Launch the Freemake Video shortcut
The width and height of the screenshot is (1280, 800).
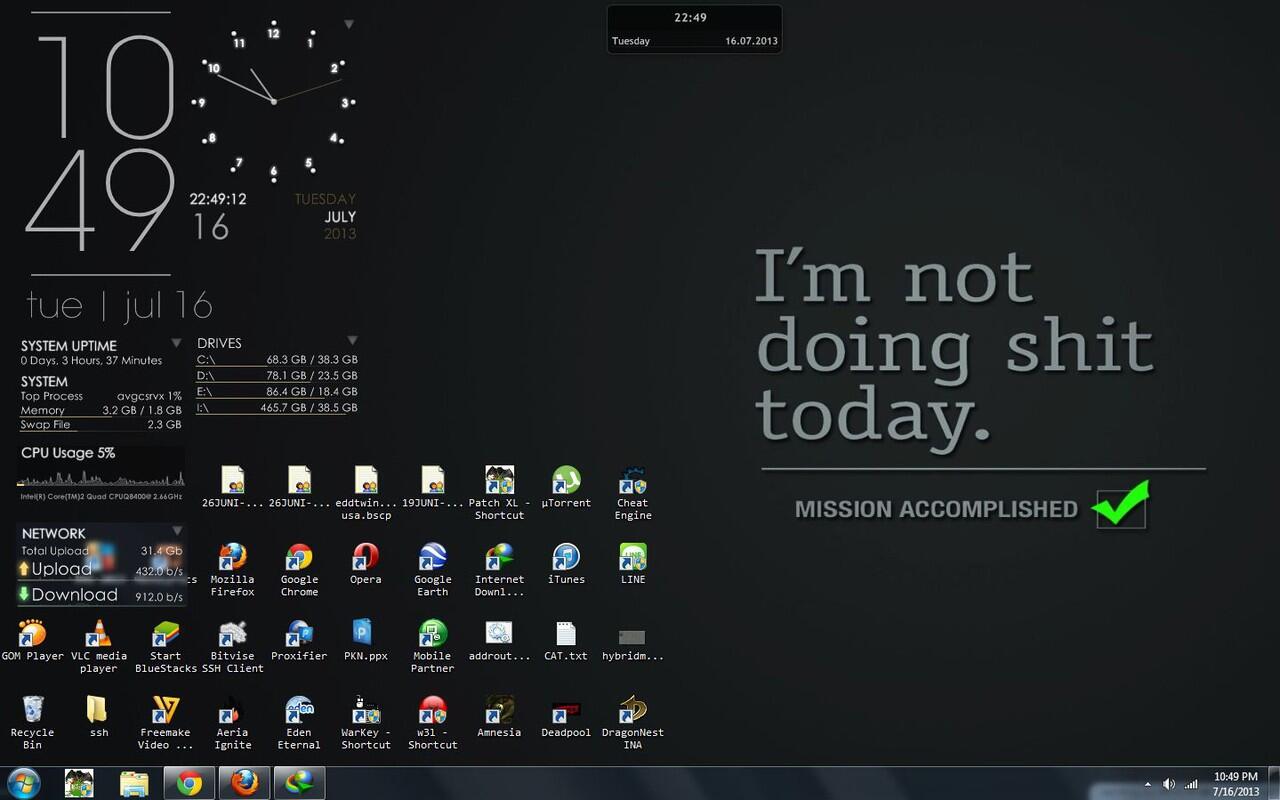(x=166, y=723)
